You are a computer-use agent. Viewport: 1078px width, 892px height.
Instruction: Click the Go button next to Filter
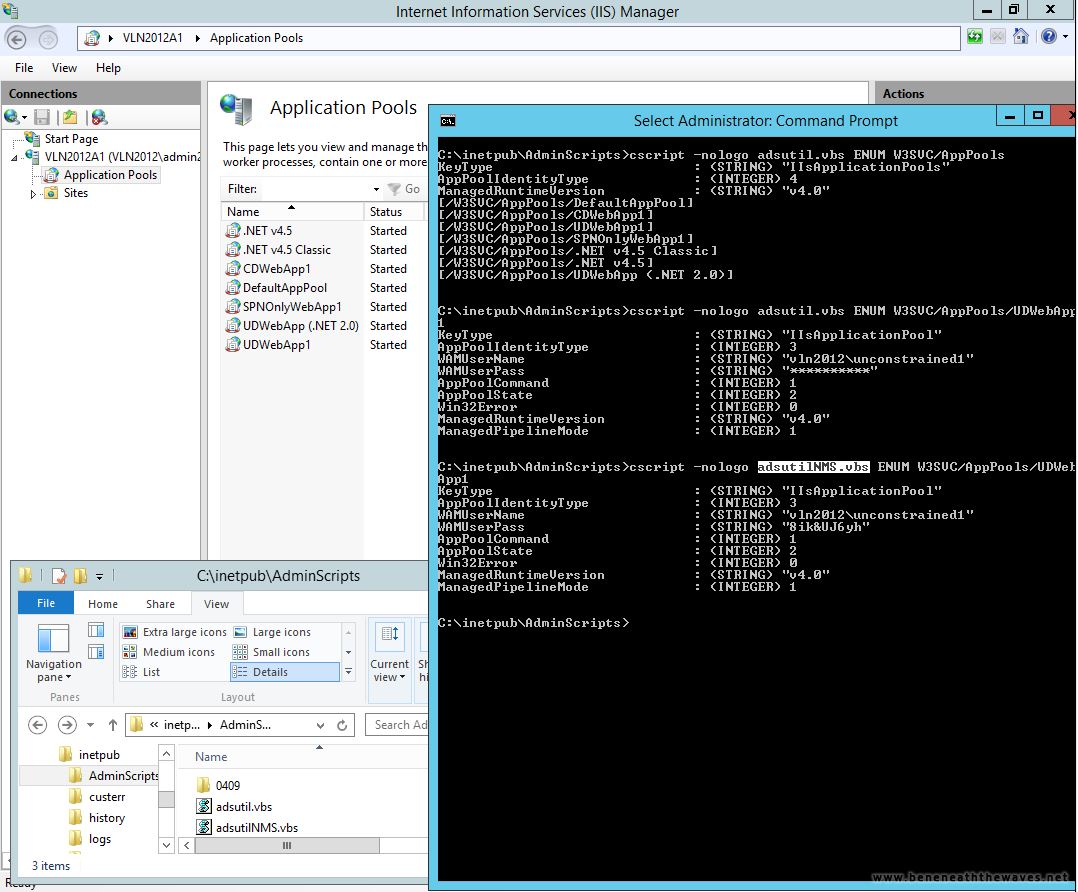tap(404, 189)
